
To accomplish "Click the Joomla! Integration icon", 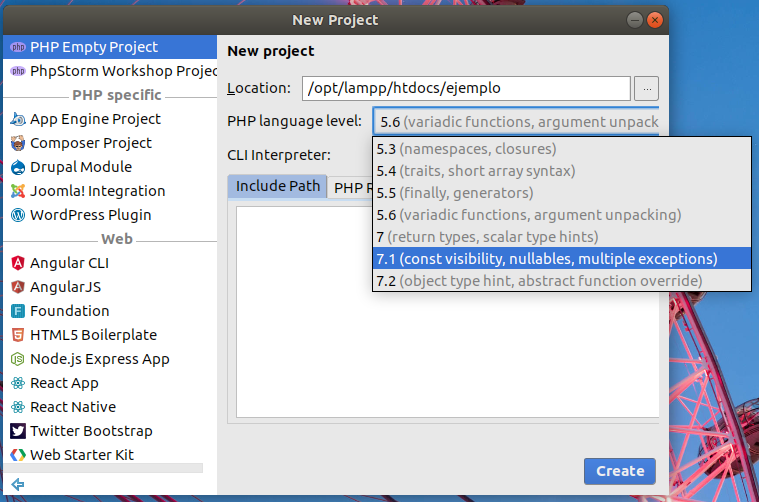I will pos(18,191).
